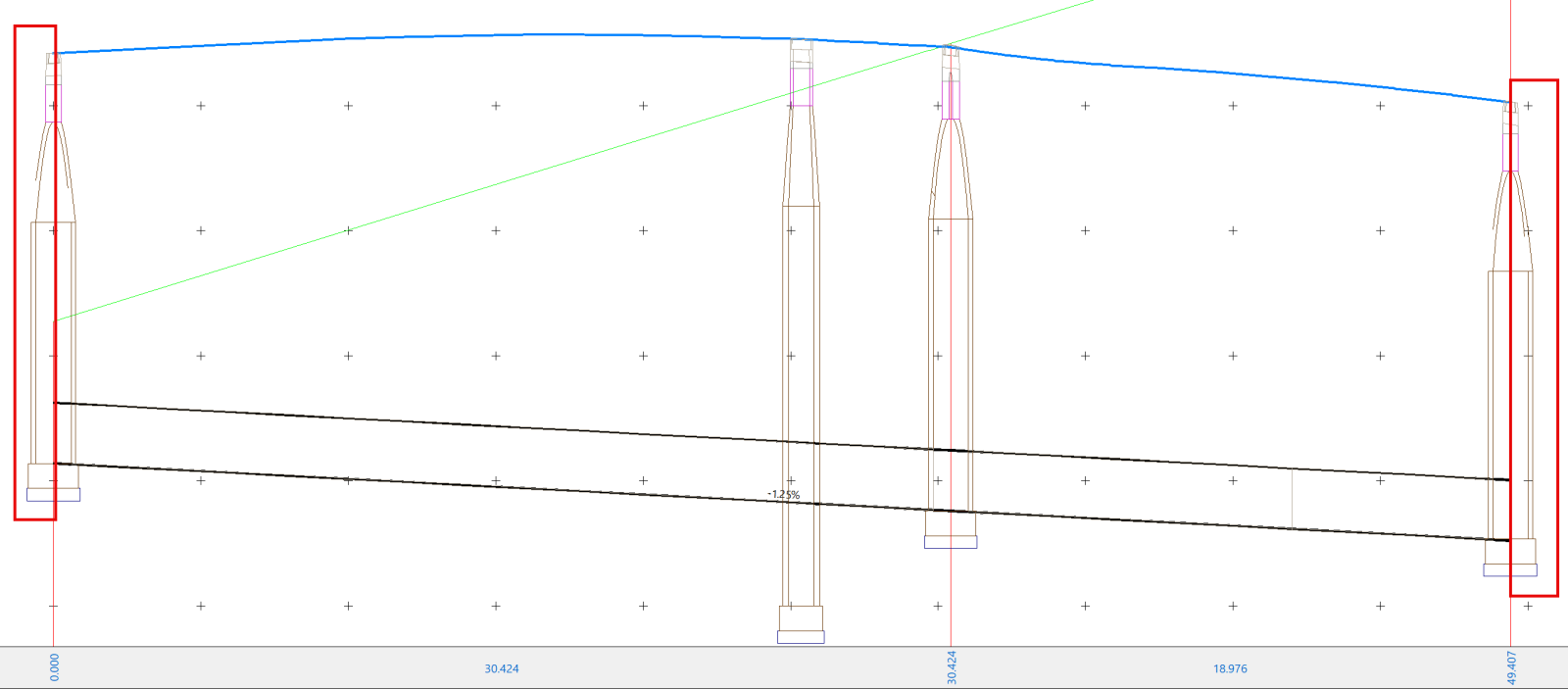Click the 0.000 station label
Screen dimensions: 1568x689
click(54, 667)
